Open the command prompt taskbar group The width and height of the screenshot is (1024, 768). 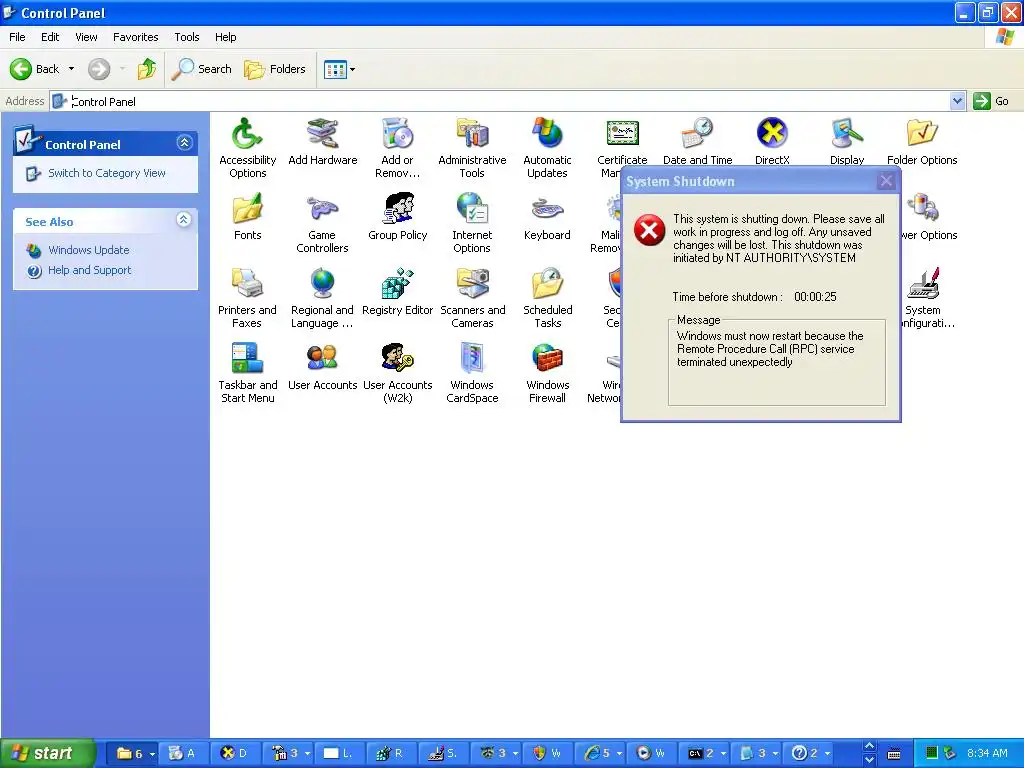pos(703,753)
